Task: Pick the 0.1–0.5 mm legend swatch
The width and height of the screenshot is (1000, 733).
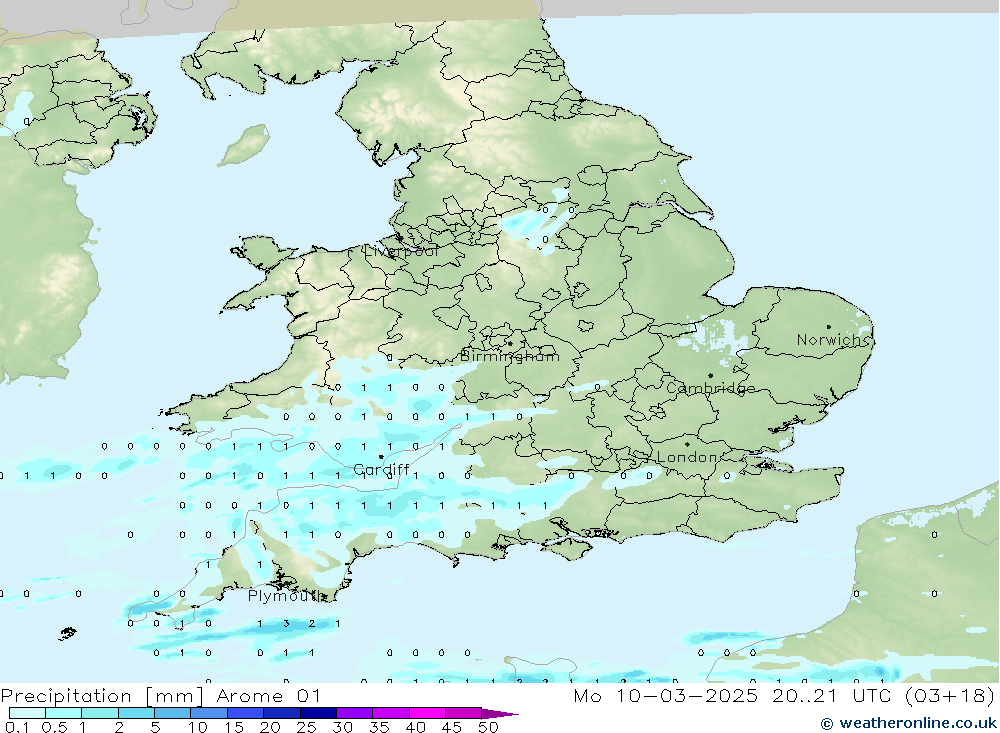Action: [x=27, y=713]
